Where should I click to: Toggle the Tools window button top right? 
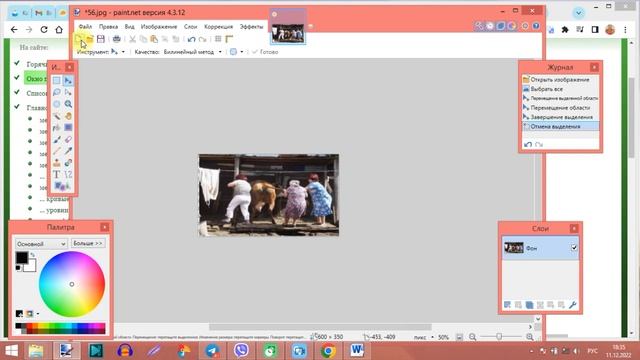[x=479, y=26]
